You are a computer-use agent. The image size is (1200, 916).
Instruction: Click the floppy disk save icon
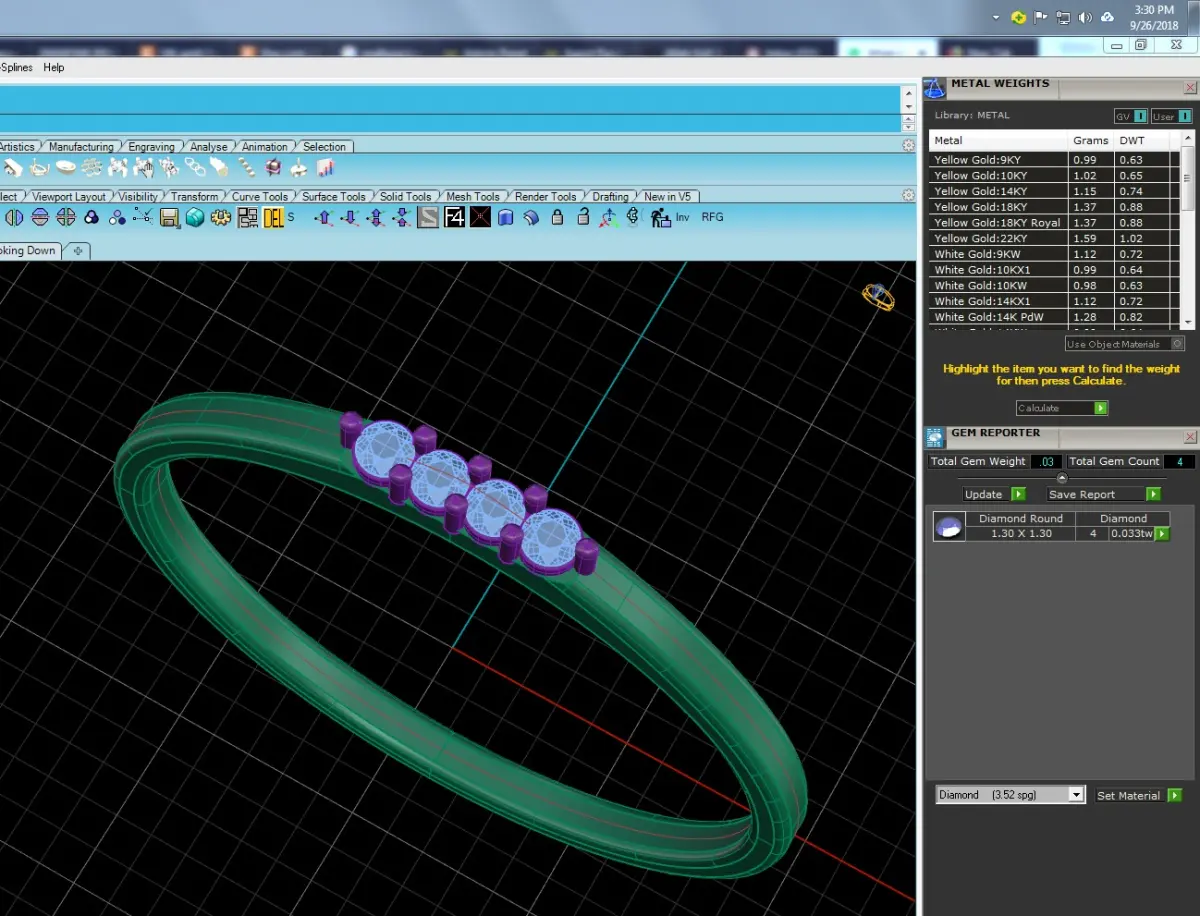169,217
